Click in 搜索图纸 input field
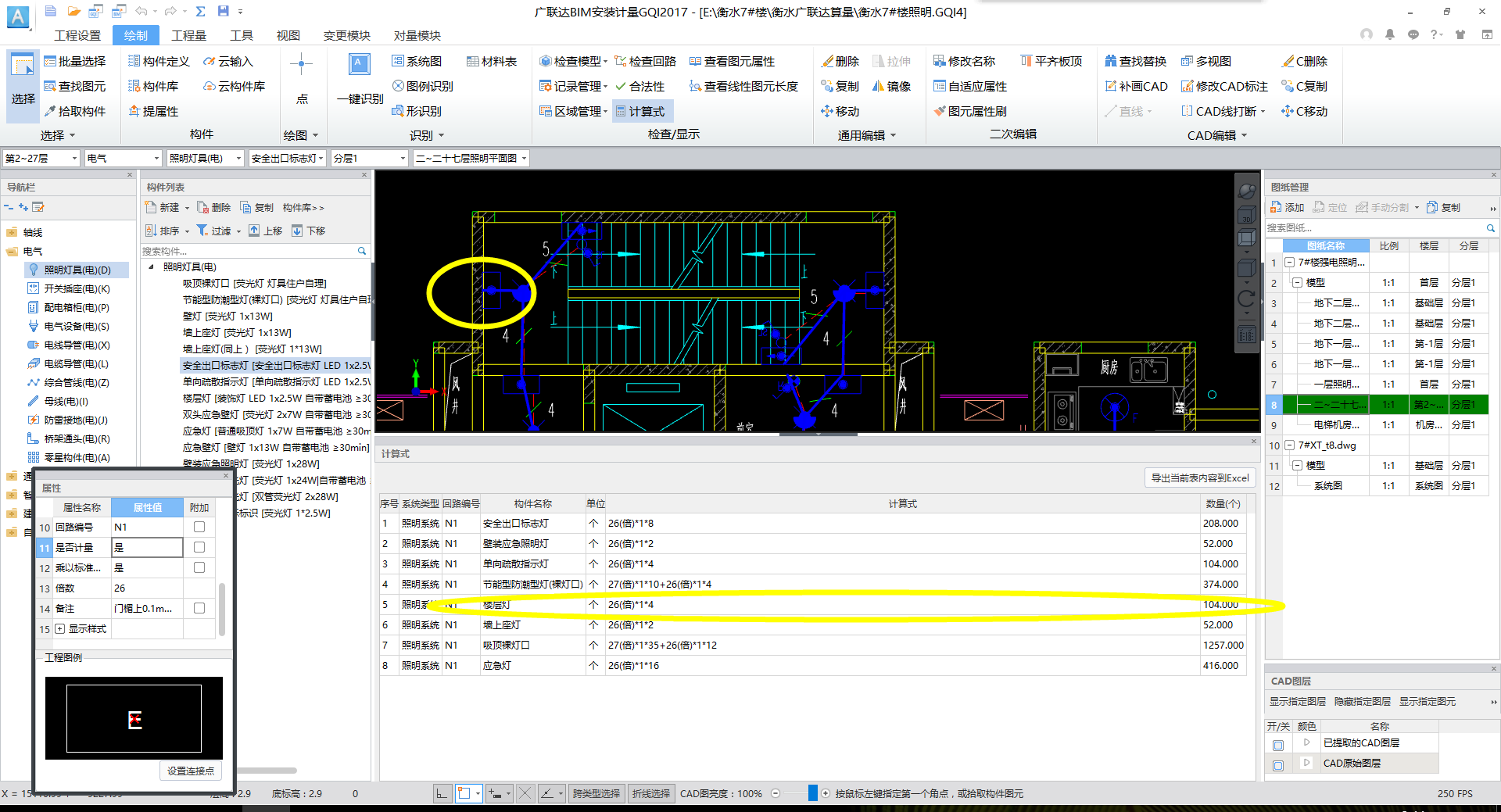 [x=1374, y=227]
